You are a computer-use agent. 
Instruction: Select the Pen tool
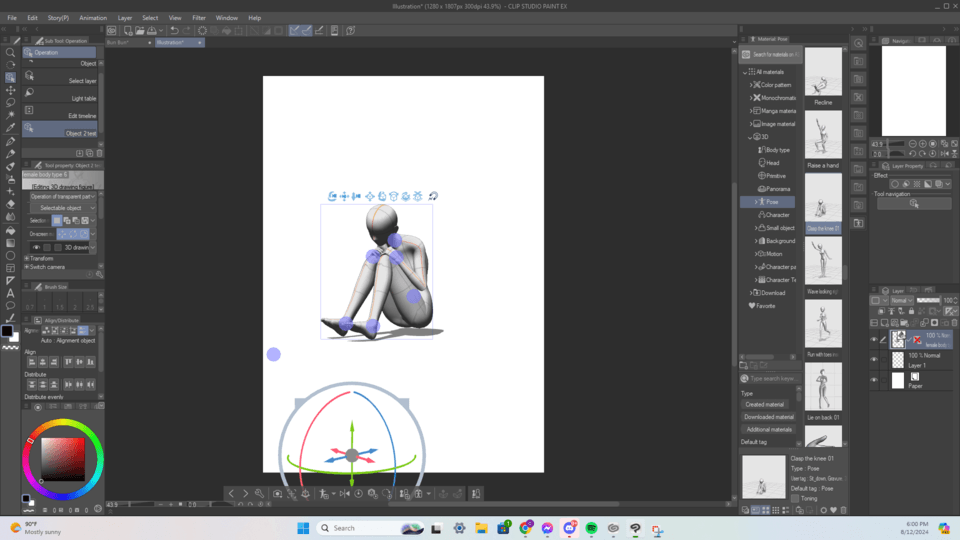pyautogui.click(x=10, y=141)
